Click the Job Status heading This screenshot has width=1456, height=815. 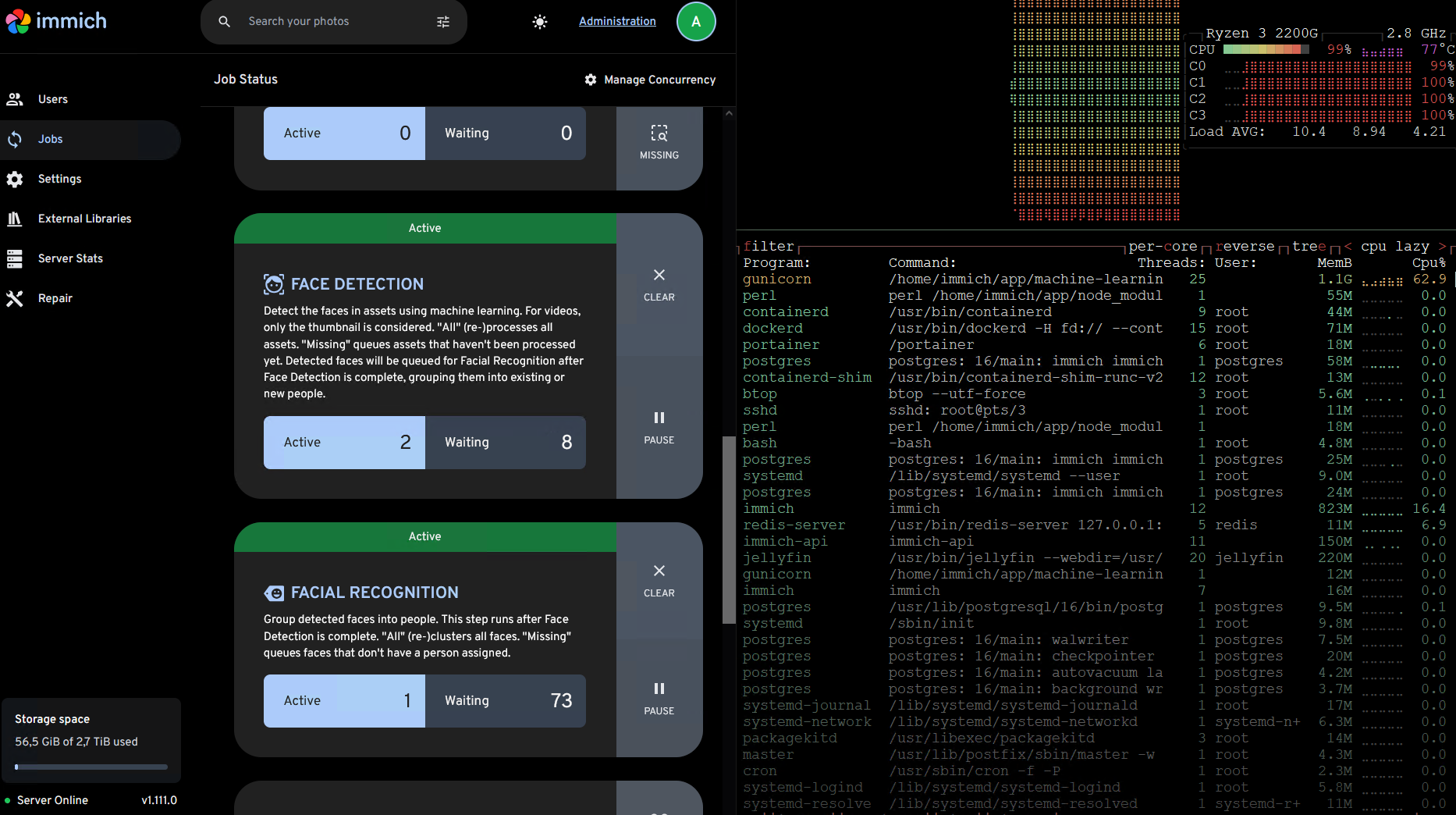pyautogui.click(x=246, y=79)
